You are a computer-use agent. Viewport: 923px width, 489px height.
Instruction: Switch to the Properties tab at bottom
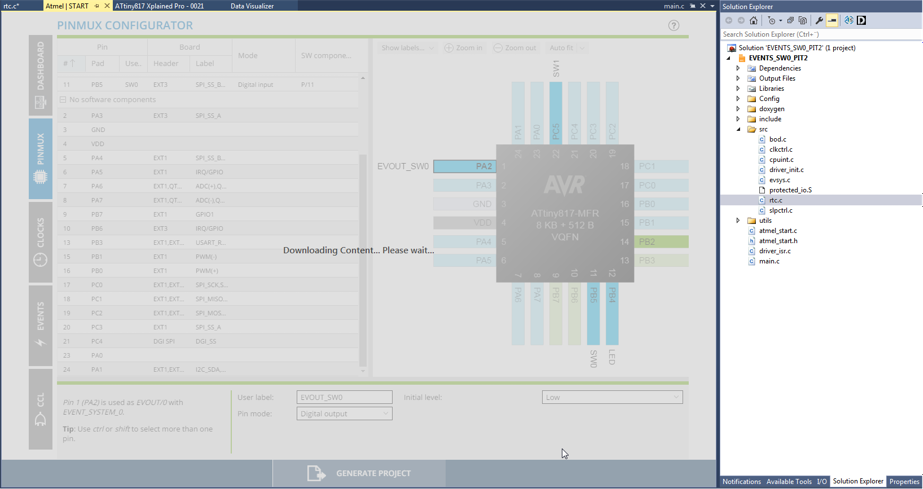pos(904,481)
